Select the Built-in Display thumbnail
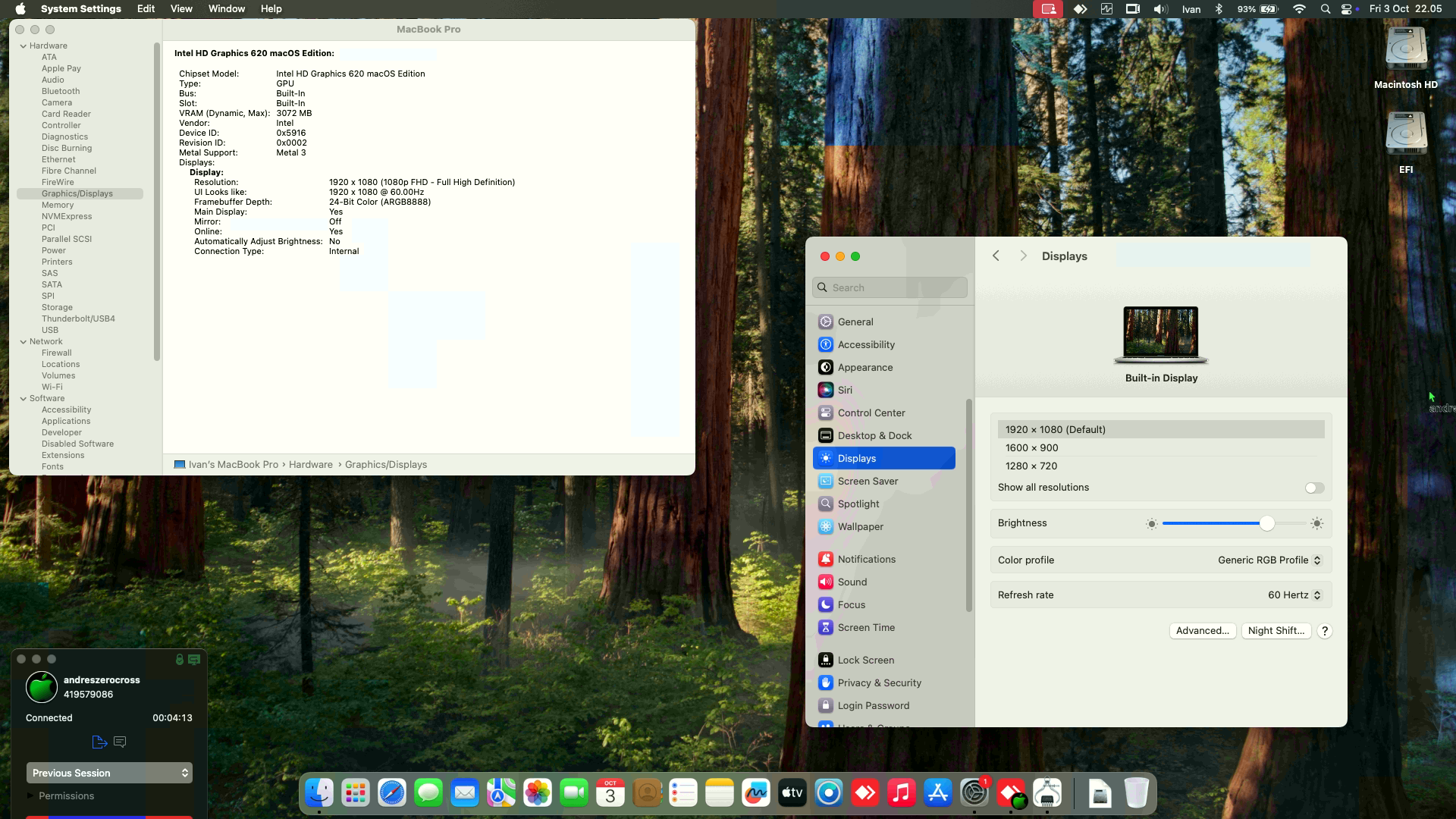 point(1161,334)
